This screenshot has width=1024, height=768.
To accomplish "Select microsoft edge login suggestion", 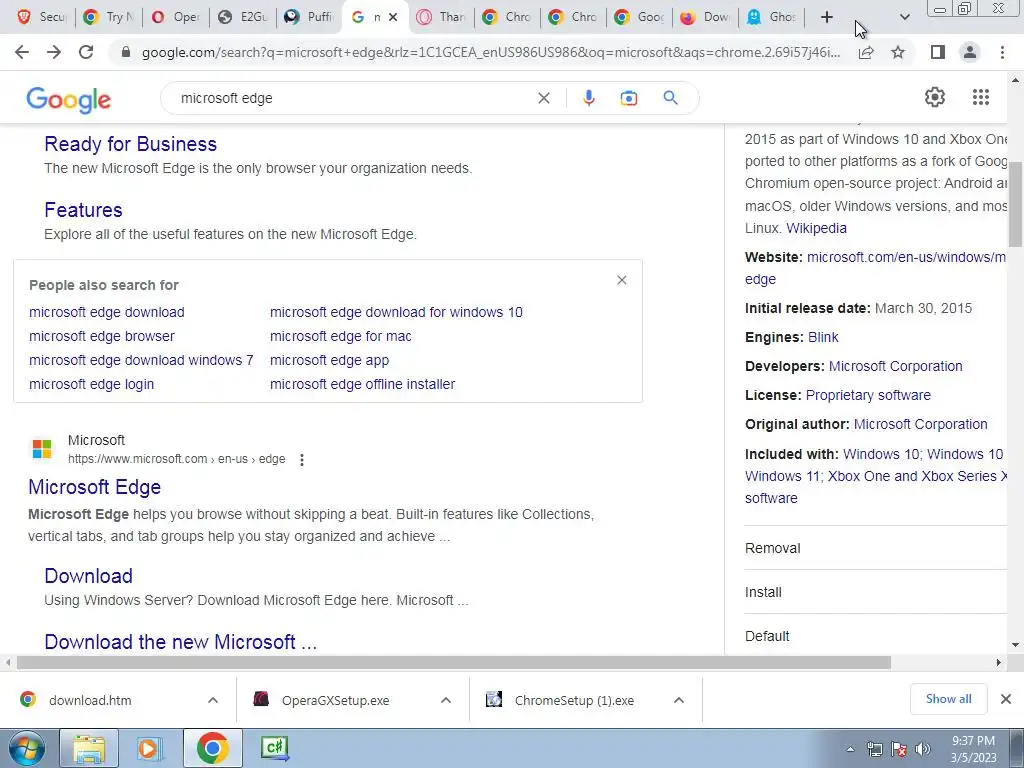I will pyautogui.click(x=91, y=384).
